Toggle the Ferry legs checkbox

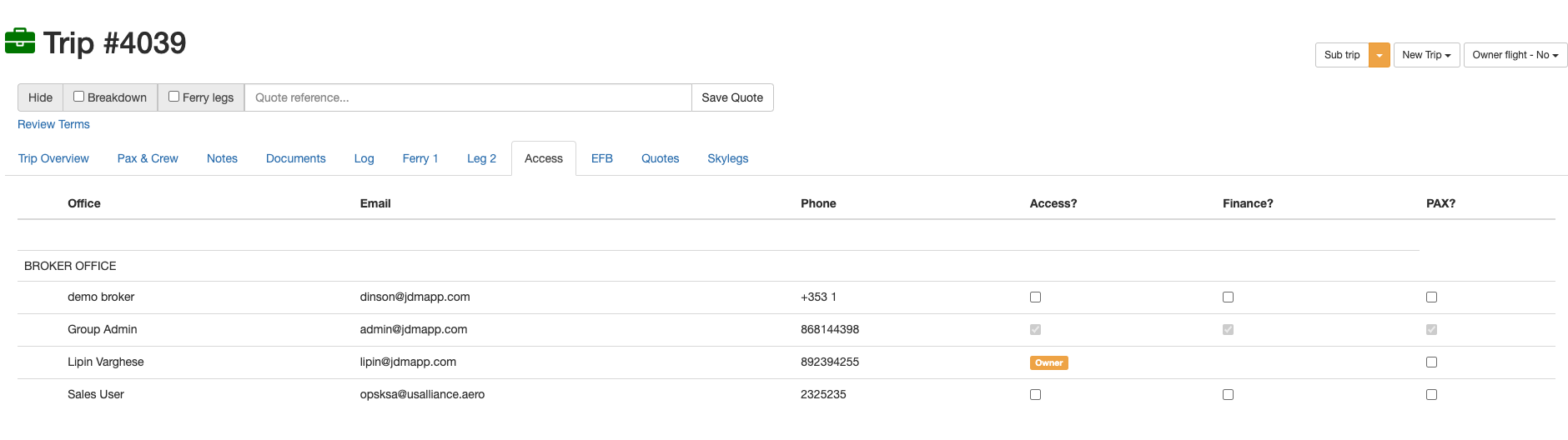174,97
